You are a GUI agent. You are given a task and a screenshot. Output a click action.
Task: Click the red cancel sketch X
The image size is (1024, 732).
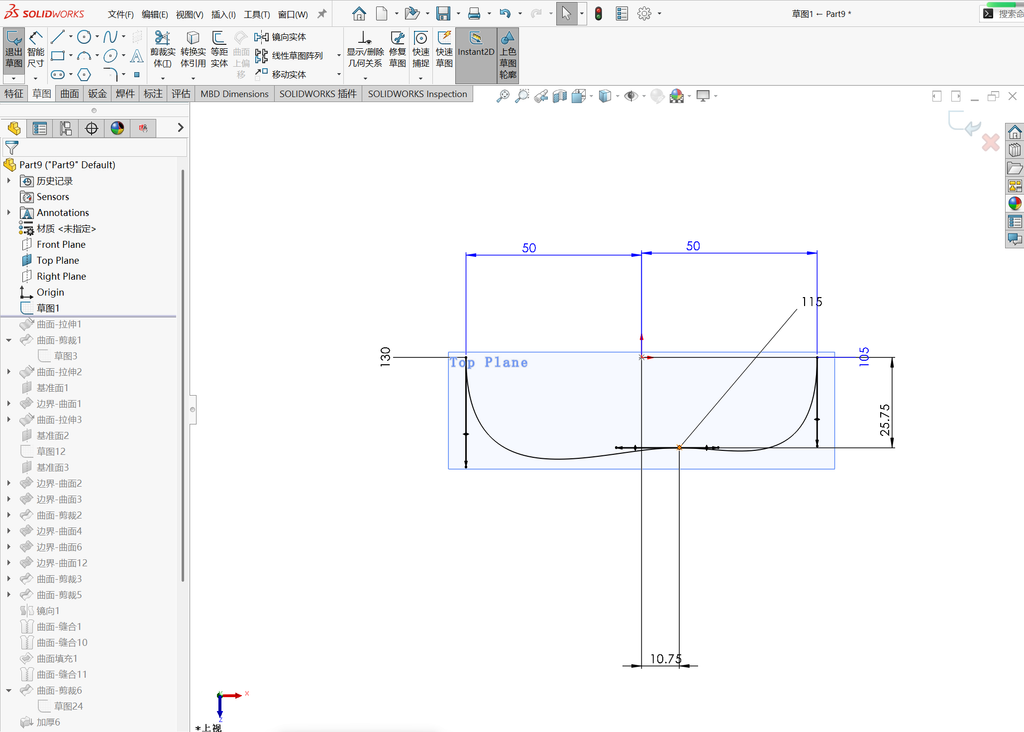tap(990, 142)
